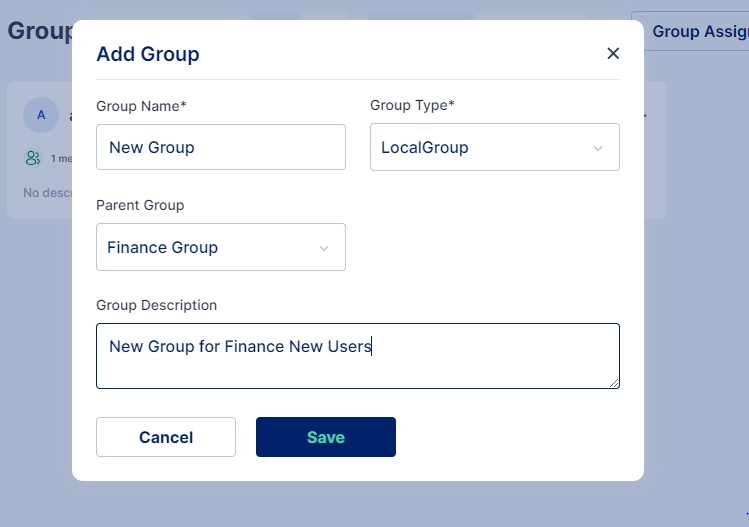Click the Add Group dialog title
The width and height of the screenshot is (749, 527).
(148, 54)
